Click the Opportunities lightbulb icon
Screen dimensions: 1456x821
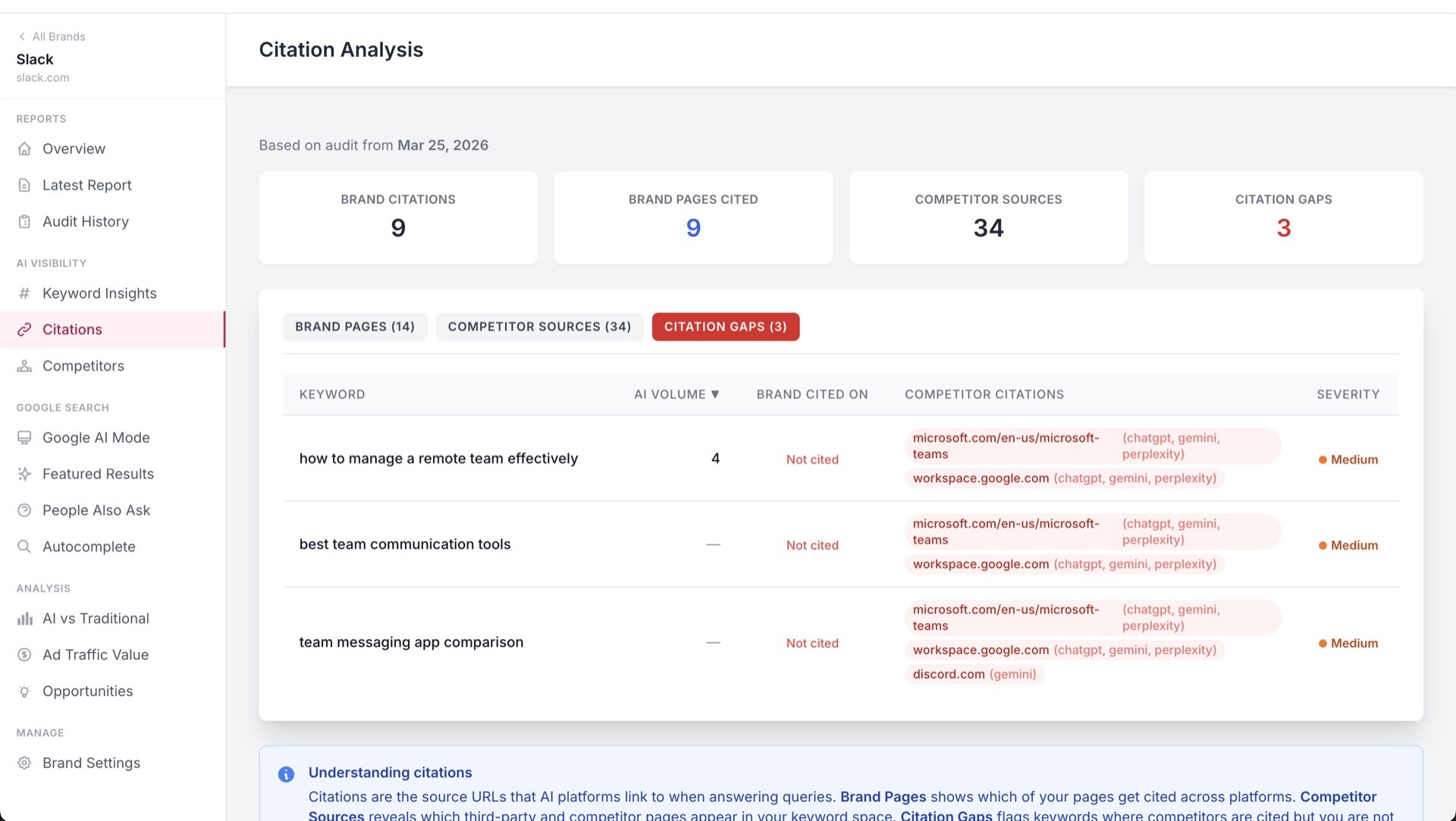click(24, 691)
